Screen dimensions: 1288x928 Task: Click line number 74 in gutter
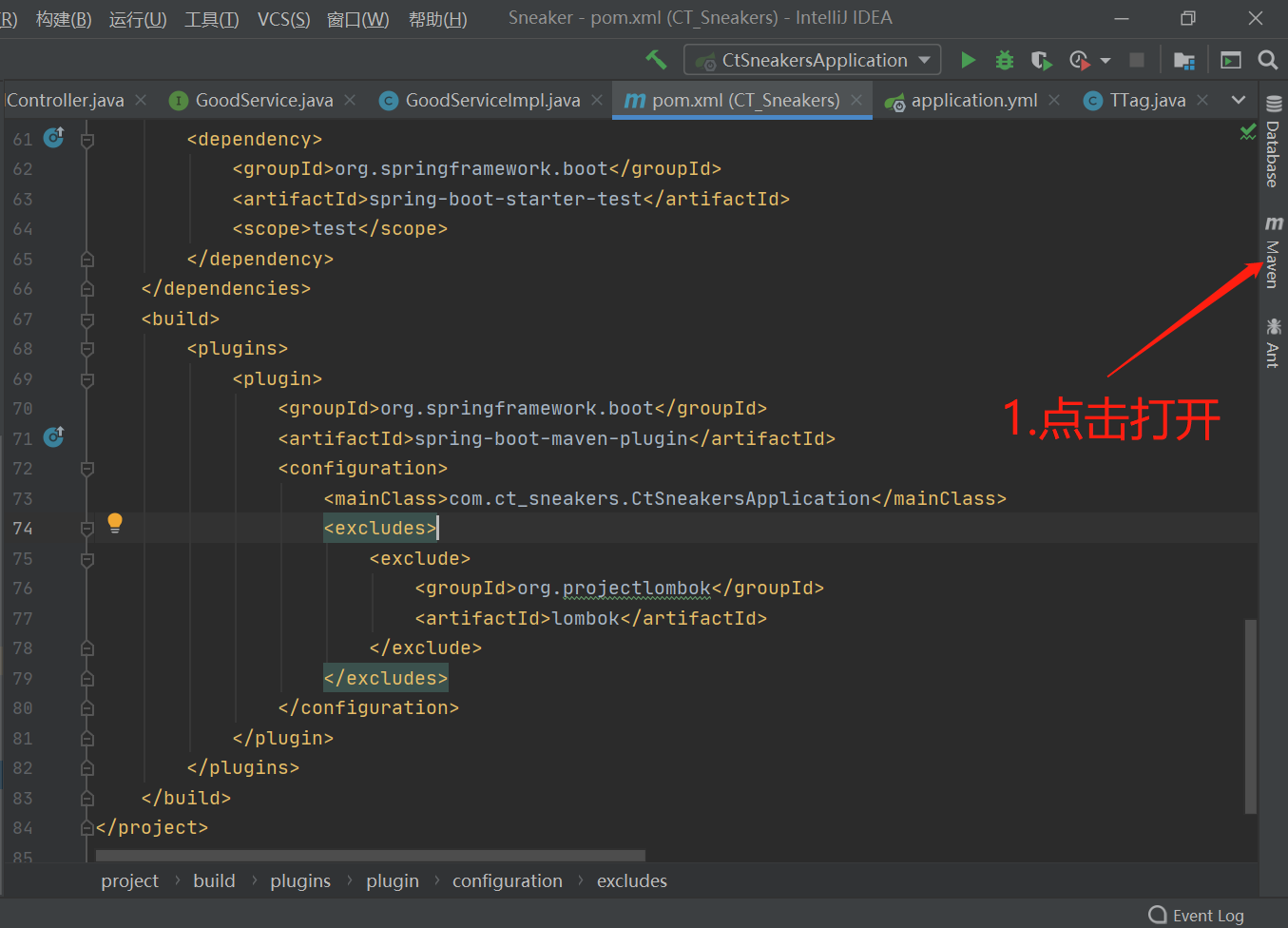pos(23,529)
